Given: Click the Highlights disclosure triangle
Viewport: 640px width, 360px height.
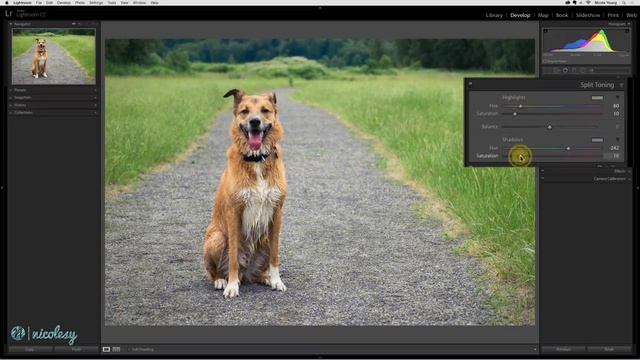Looking at the screenshot, I should pos(618,98).
